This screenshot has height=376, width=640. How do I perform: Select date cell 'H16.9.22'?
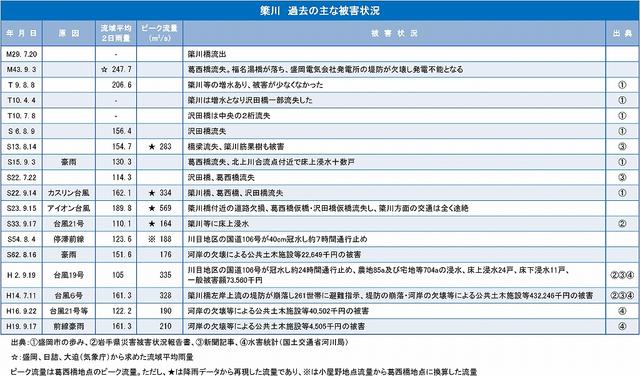pos(22,311)
